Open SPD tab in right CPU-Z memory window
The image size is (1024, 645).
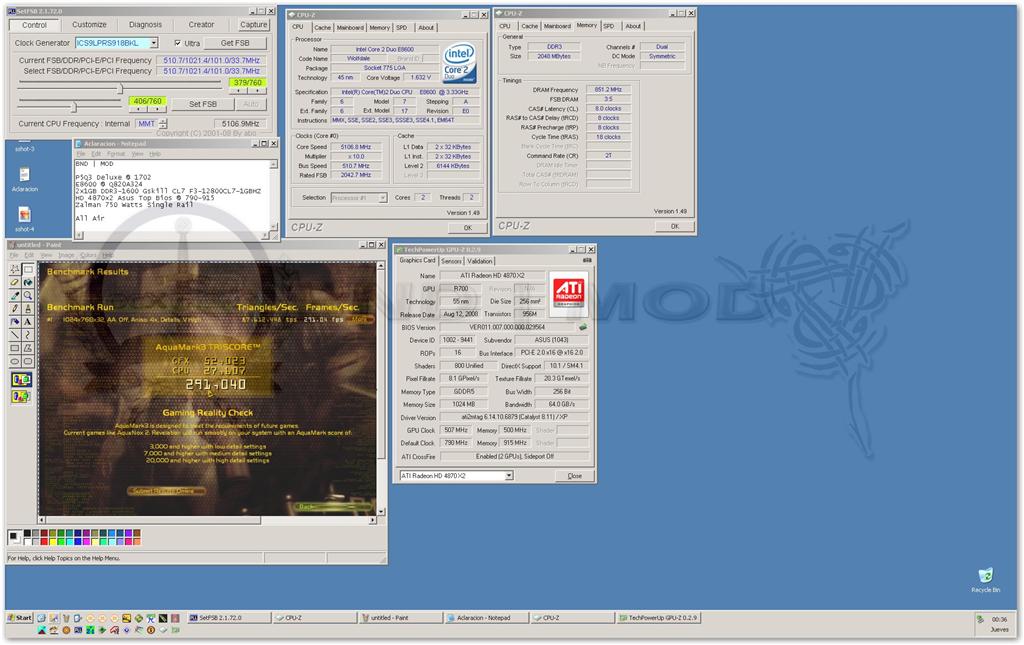pyautogui.click(x=609, y=26)
